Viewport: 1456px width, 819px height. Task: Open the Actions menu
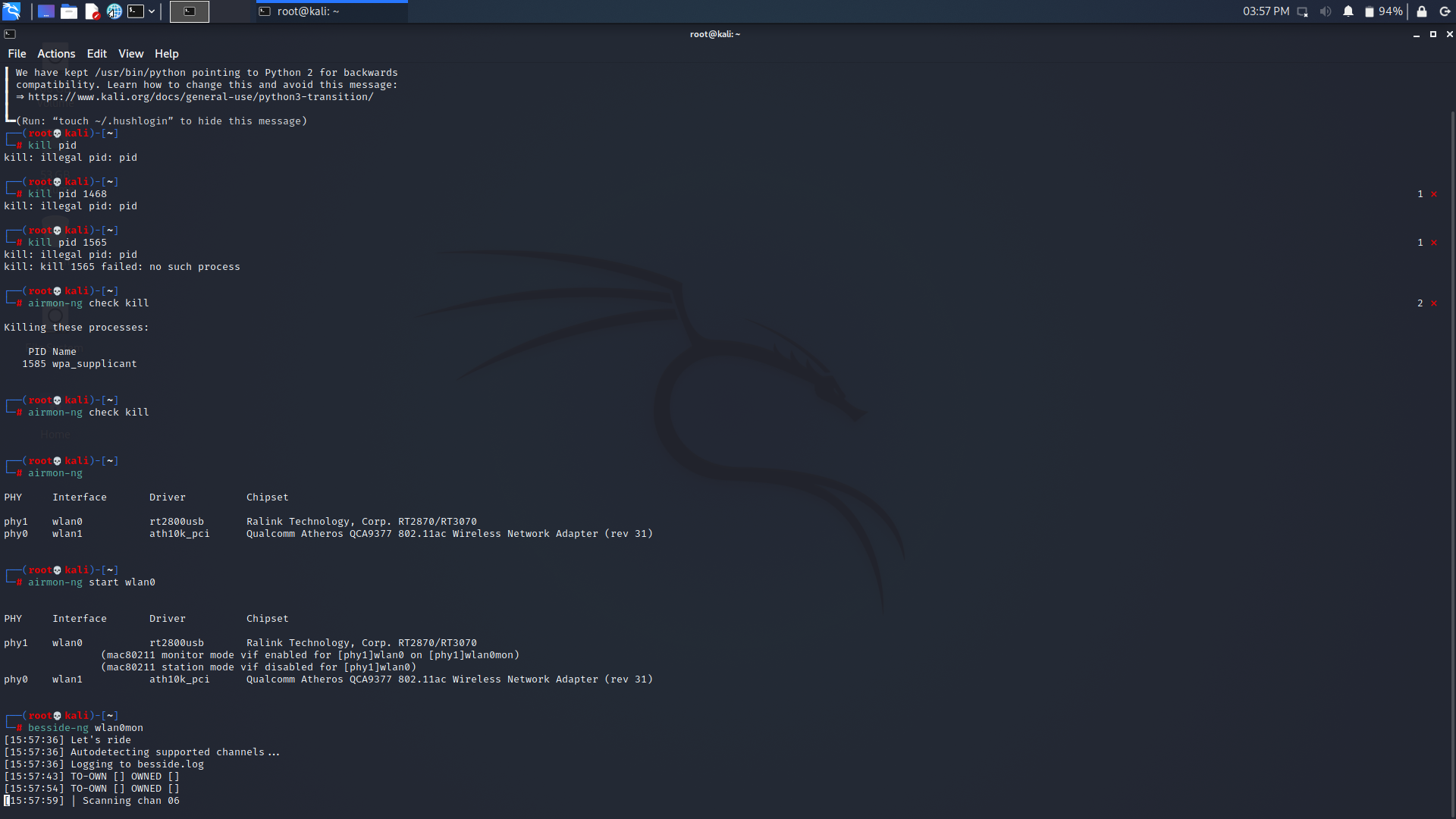(x=56, y=54)
